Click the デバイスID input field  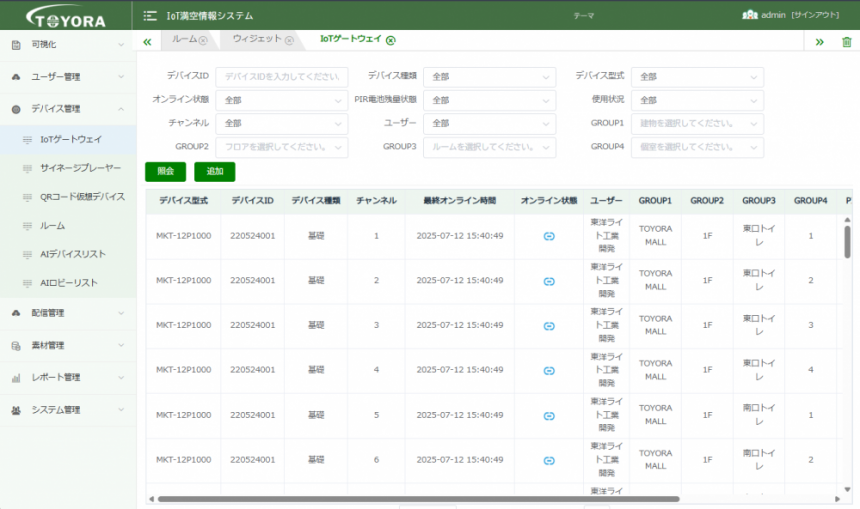pos(281,77)
